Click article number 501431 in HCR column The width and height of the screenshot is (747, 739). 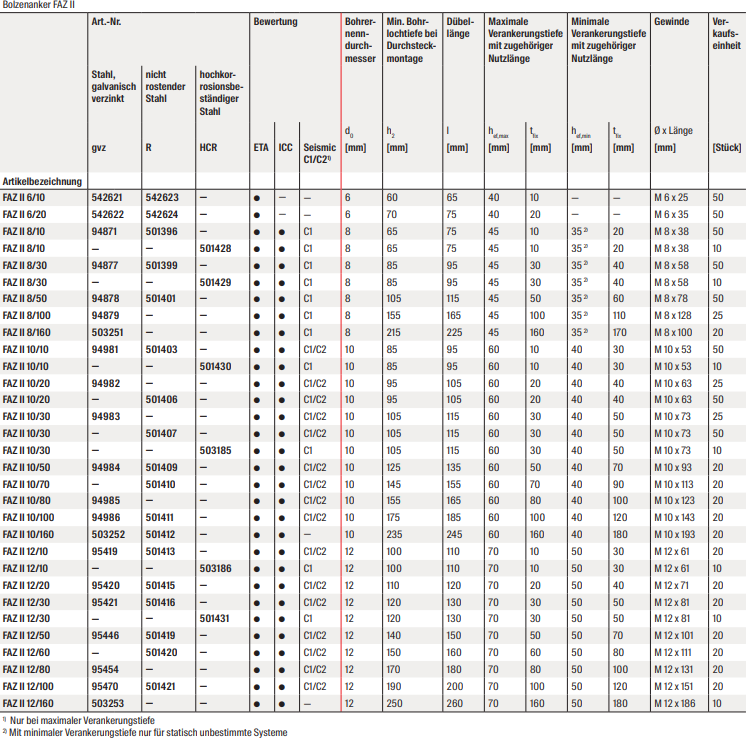(215, 619)
